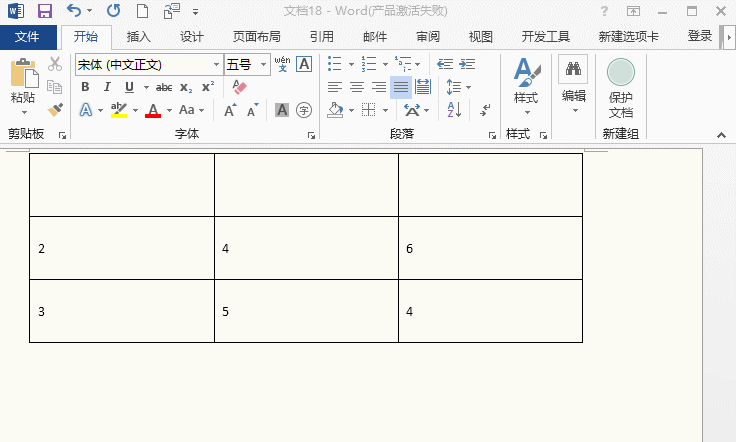This screenshot has height=442, width=736.
Task: Open the 文件 menu
Action: click(27, 37)
